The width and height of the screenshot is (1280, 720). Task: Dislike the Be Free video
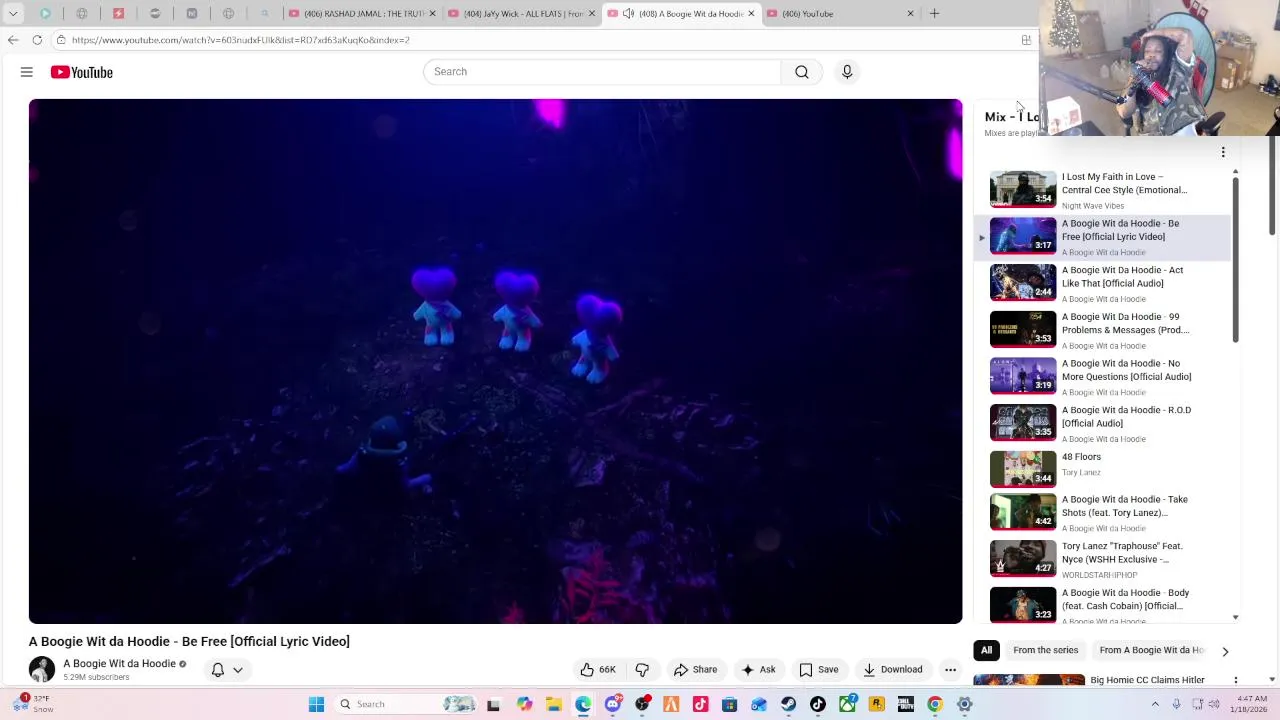click(643, 670)
